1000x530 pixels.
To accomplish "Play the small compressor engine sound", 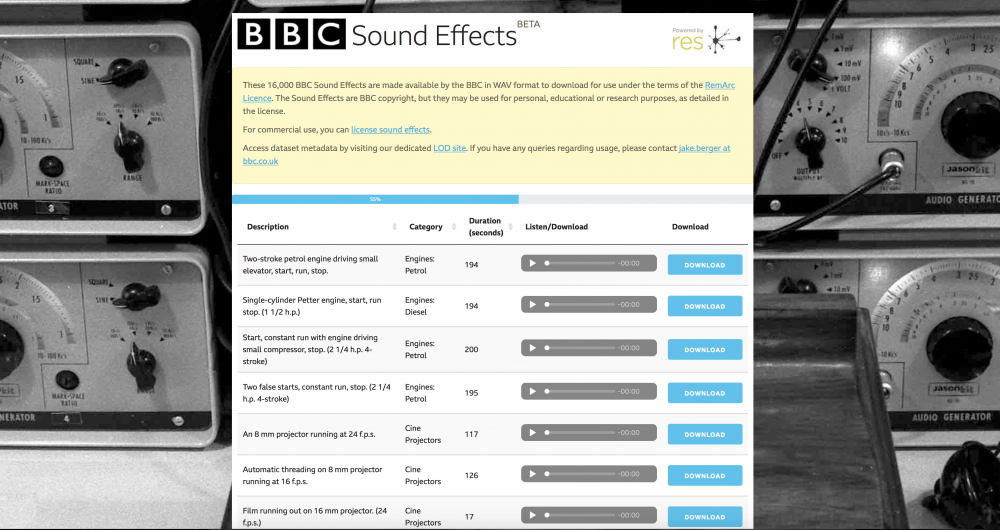I will [533, 348].
